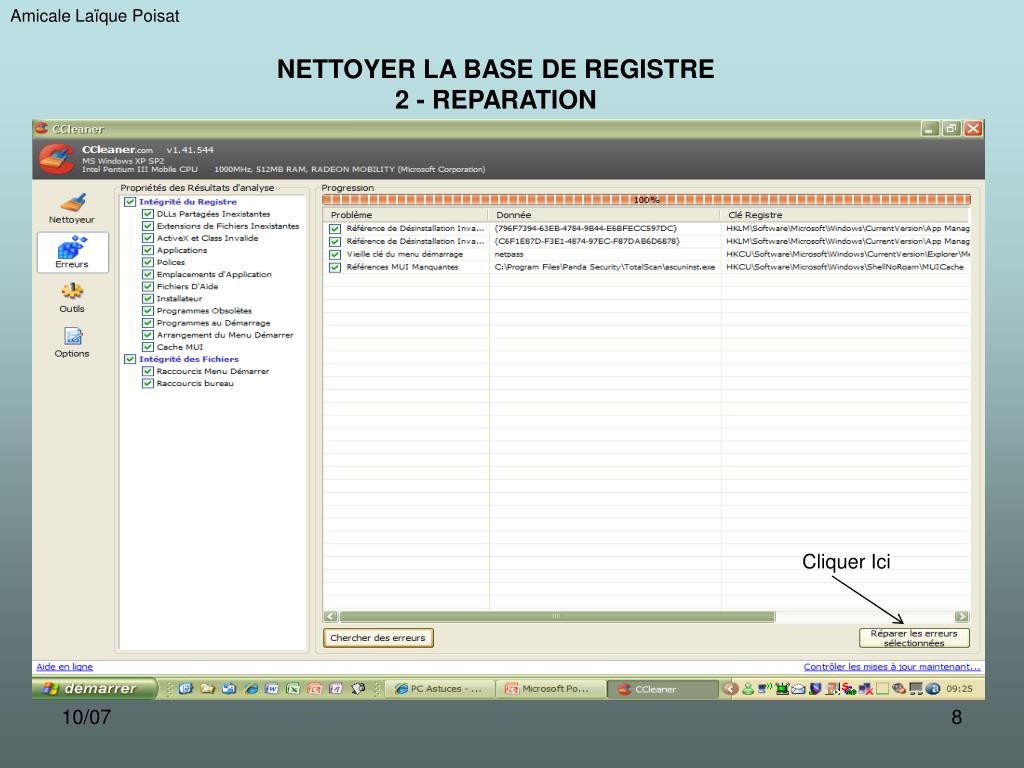Uncheck the 796F7394 uninstall reference row
1024x768 pixels.
coord(335,229)
